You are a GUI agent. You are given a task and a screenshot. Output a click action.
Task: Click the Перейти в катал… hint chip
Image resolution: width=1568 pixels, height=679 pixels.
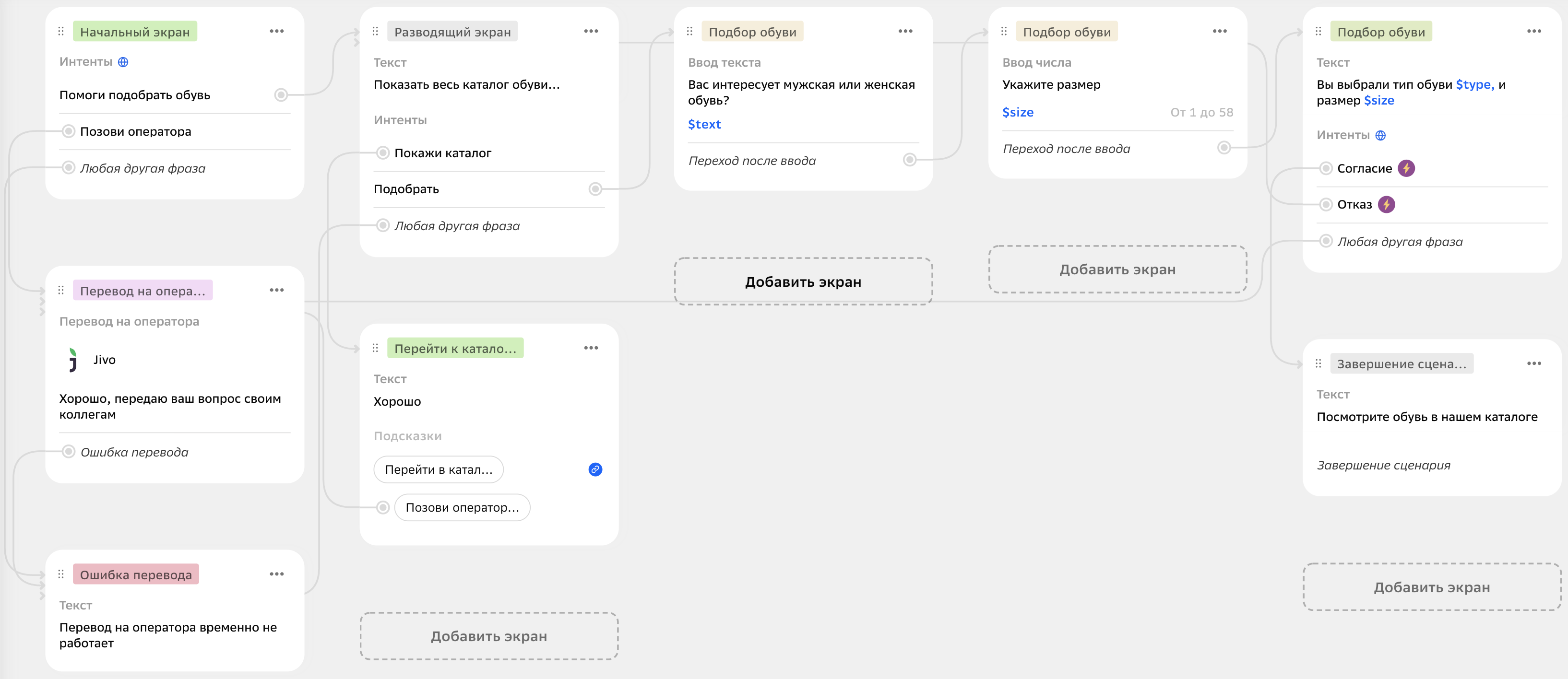[x=439, y=470]
